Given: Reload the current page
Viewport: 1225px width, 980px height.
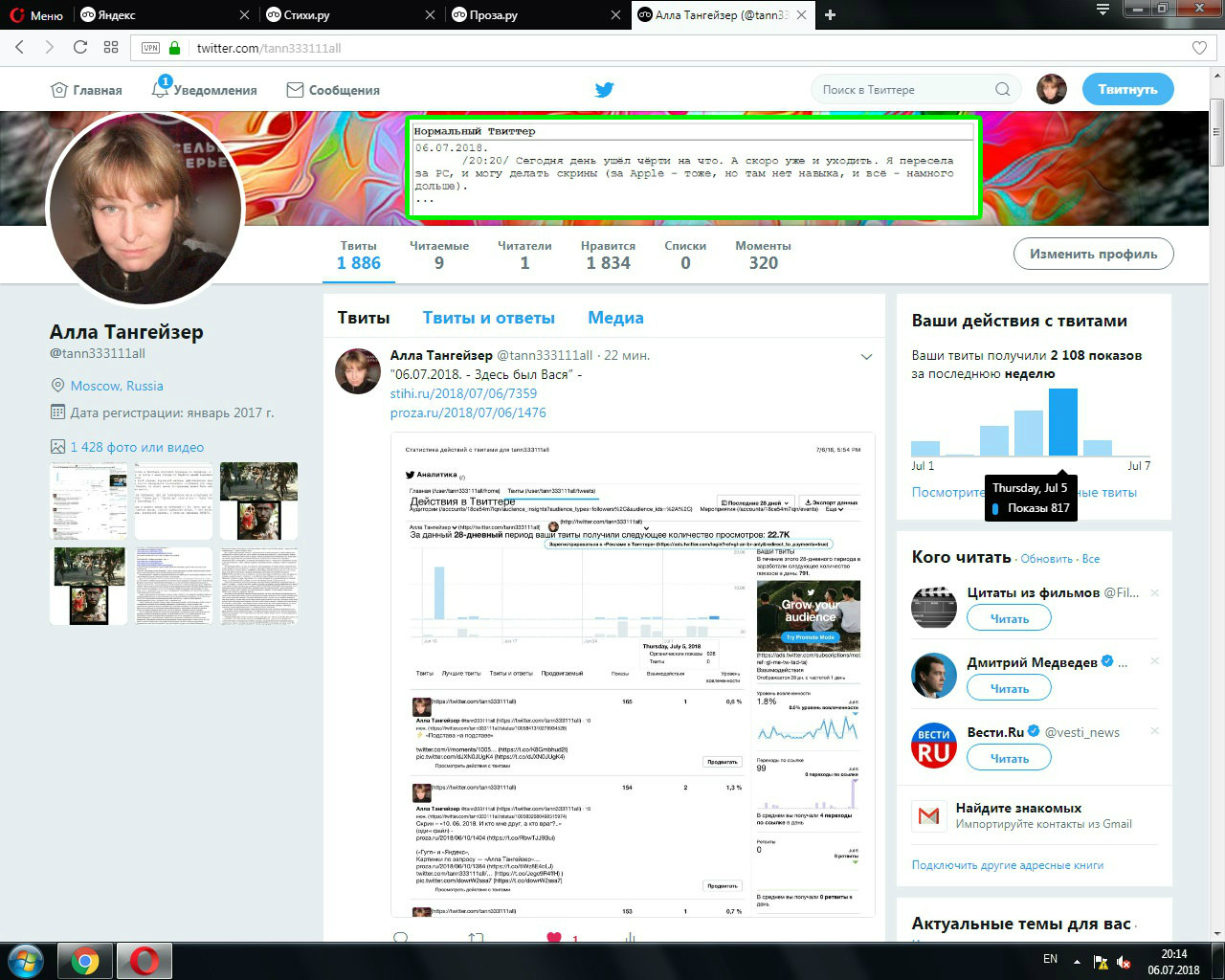Looking at the screenshot, I should (80, 47).
